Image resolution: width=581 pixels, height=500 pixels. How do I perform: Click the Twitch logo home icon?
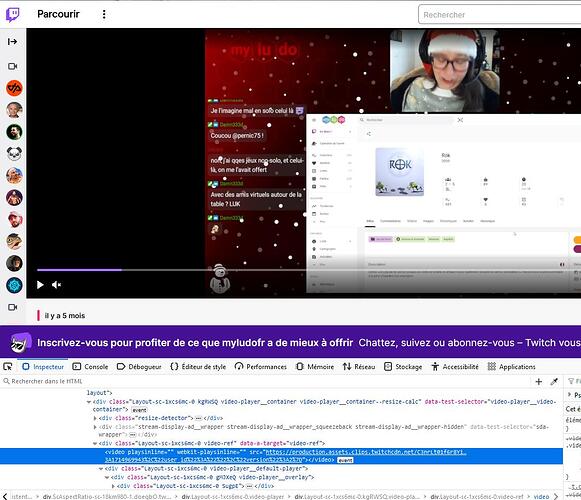(x=13, y=14)
